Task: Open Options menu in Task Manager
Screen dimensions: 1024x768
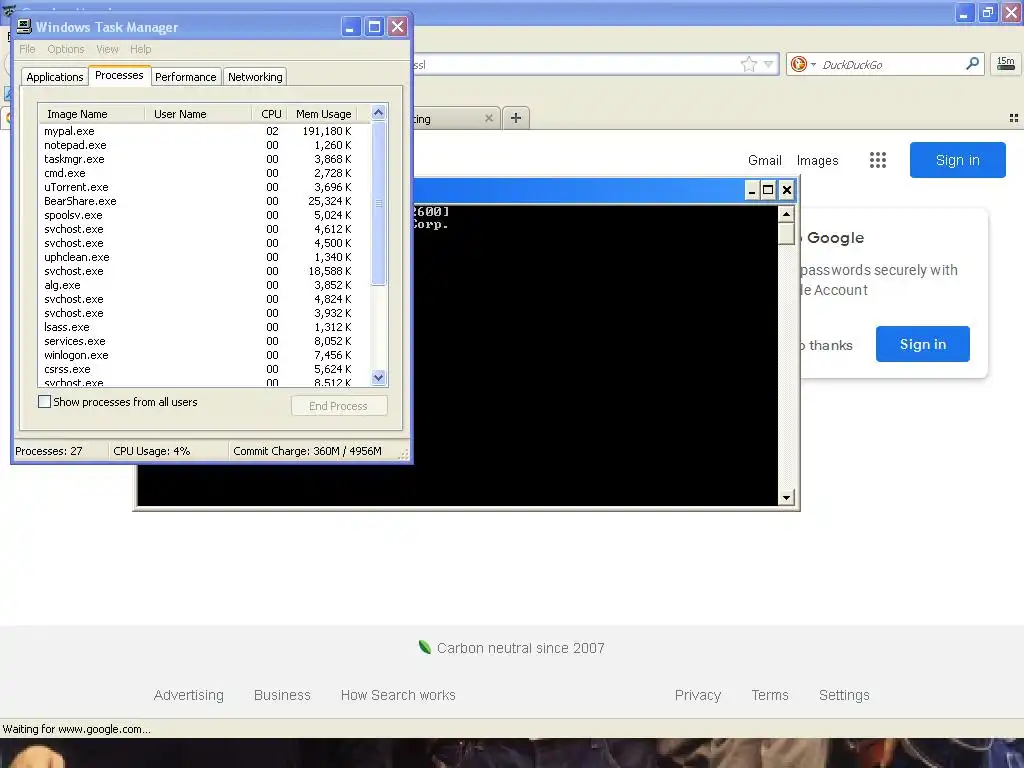Action: (65, 49)
